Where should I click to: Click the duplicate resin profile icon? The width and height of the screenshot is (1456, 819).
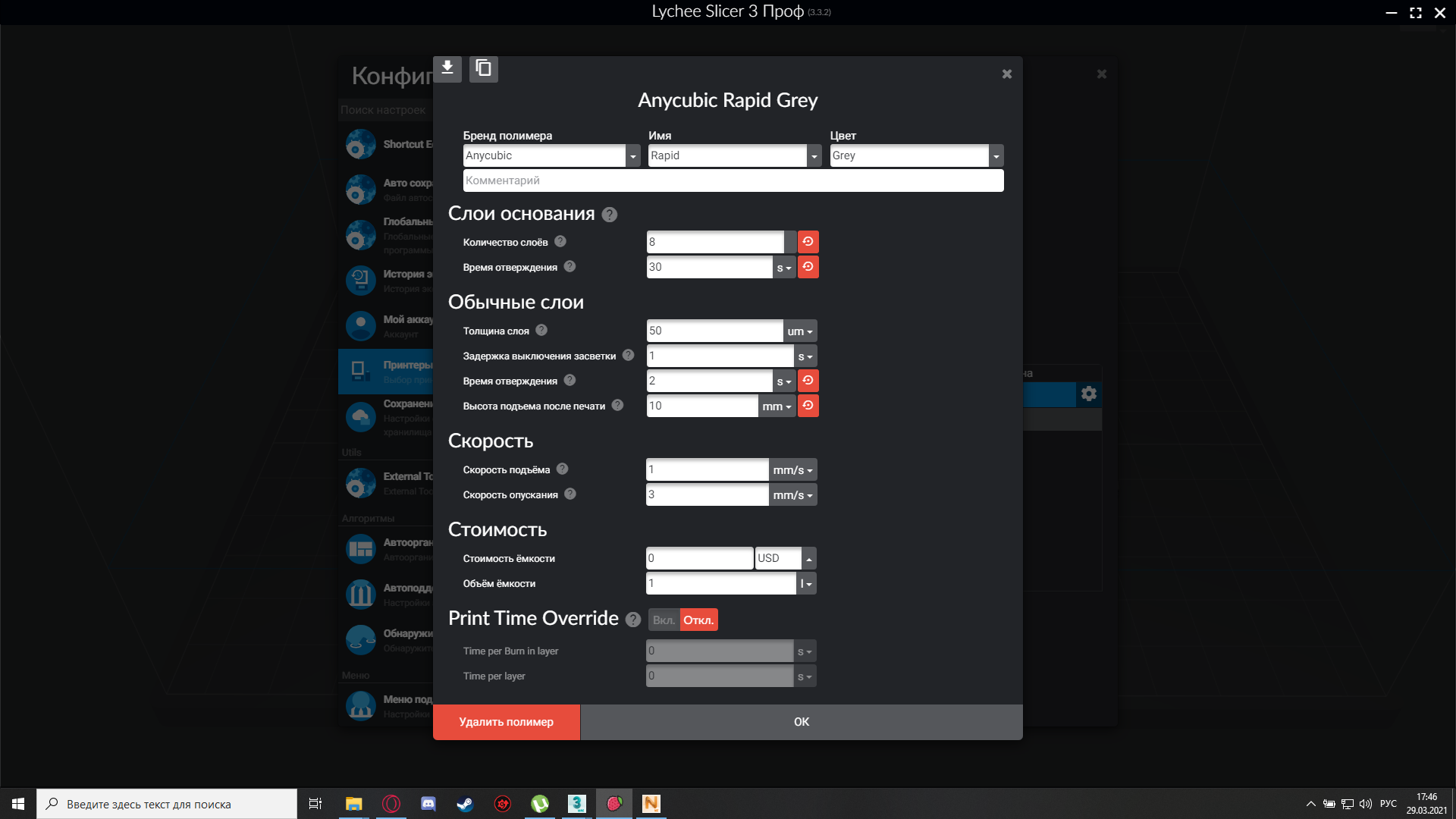click(484, 69)
